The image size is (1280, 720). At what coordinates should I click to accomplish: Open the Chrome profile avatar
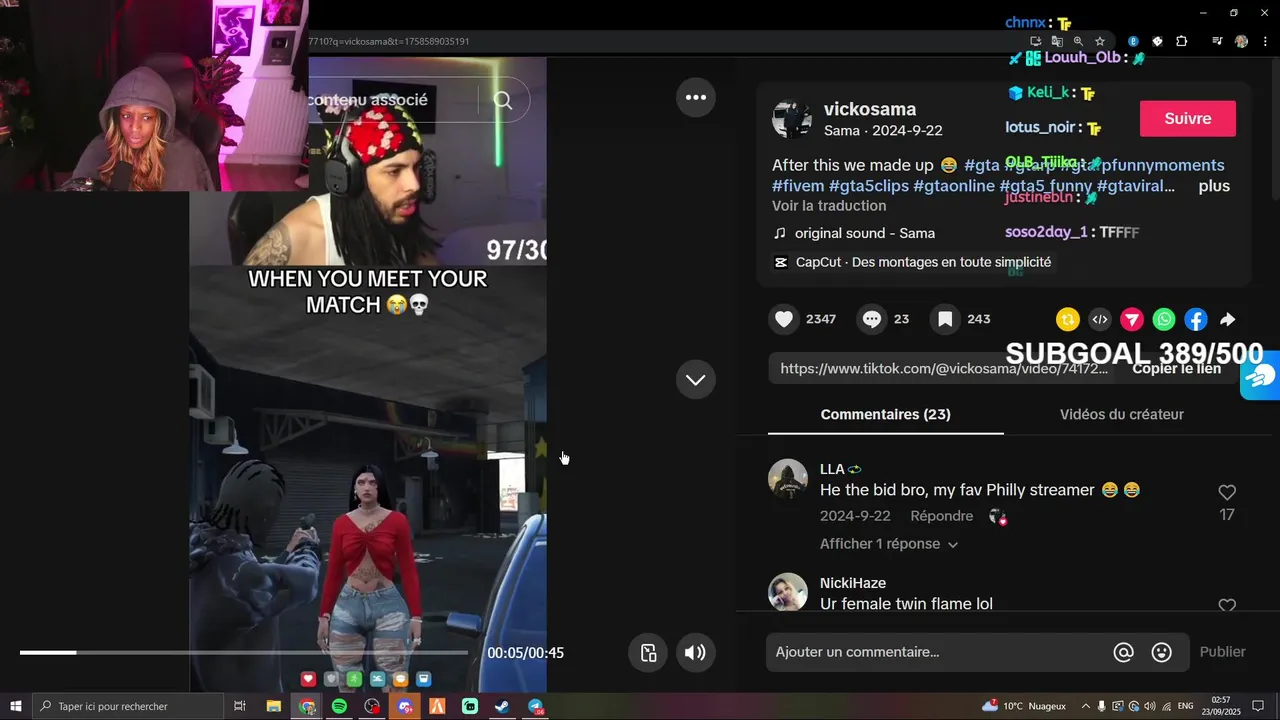tap(1241, 41)
